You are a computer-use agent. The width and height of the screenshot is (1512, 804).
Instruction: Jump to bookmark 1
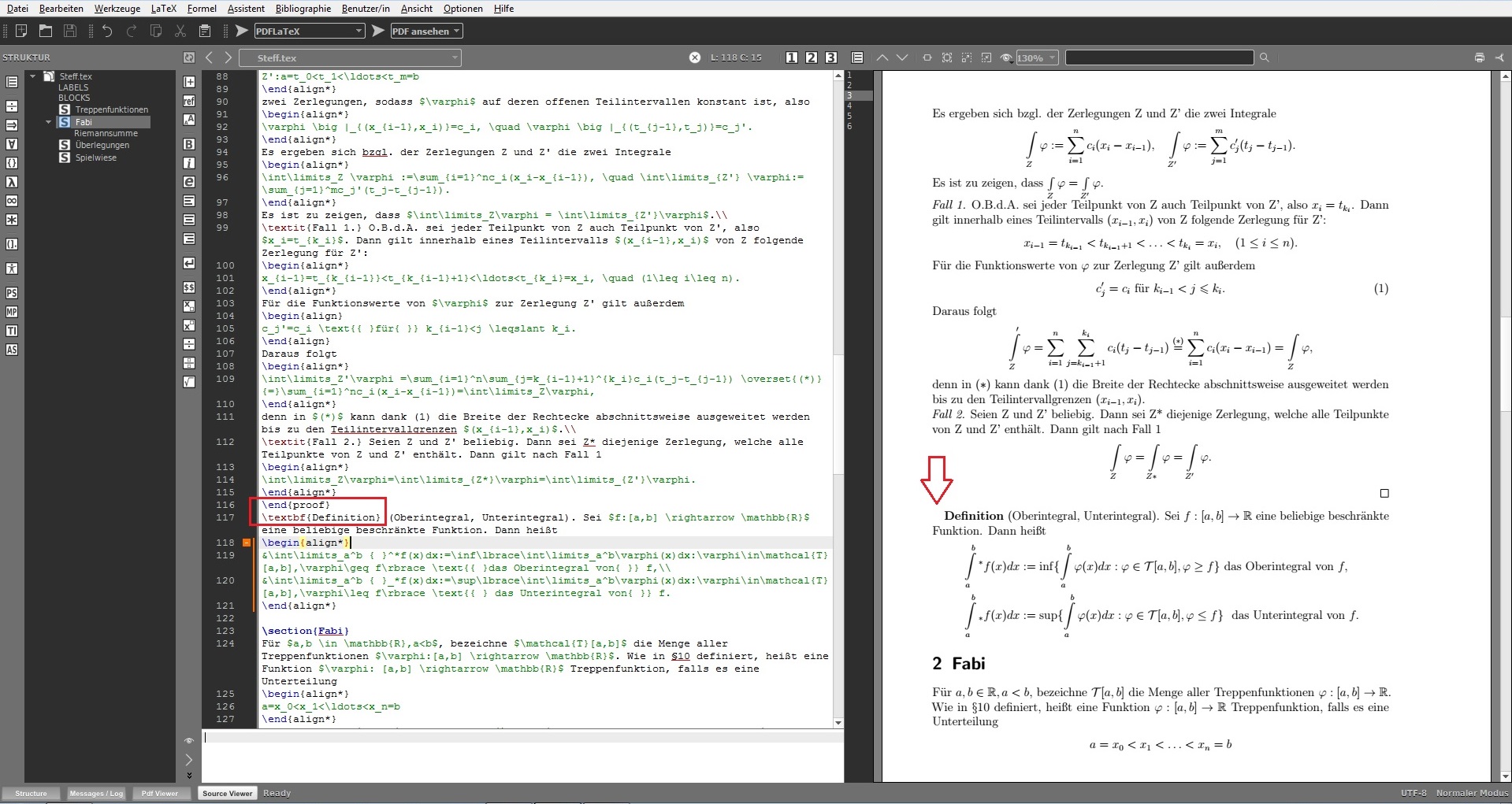792,57
